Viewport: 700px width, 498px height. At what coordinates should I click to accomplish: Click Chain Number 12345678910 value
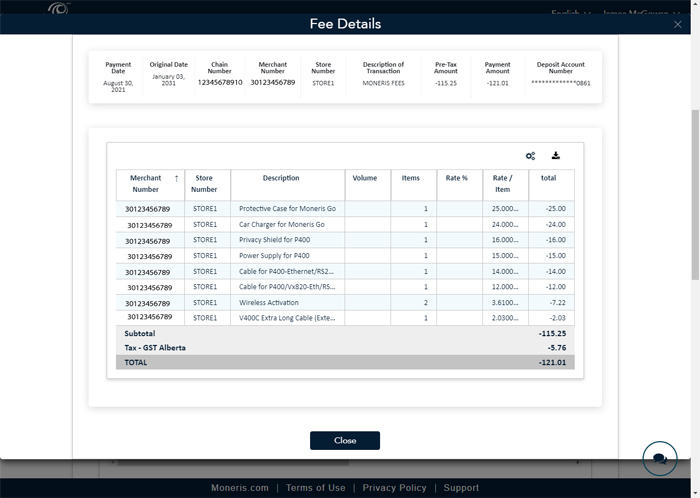coord(220,82)
